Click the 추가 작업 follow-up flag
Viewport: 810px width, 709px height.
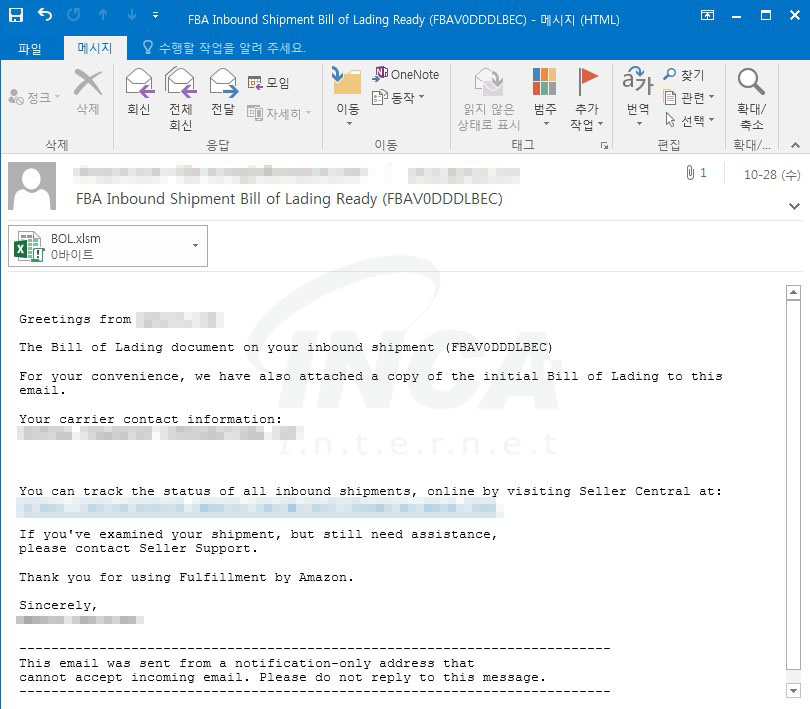(587, 98)
